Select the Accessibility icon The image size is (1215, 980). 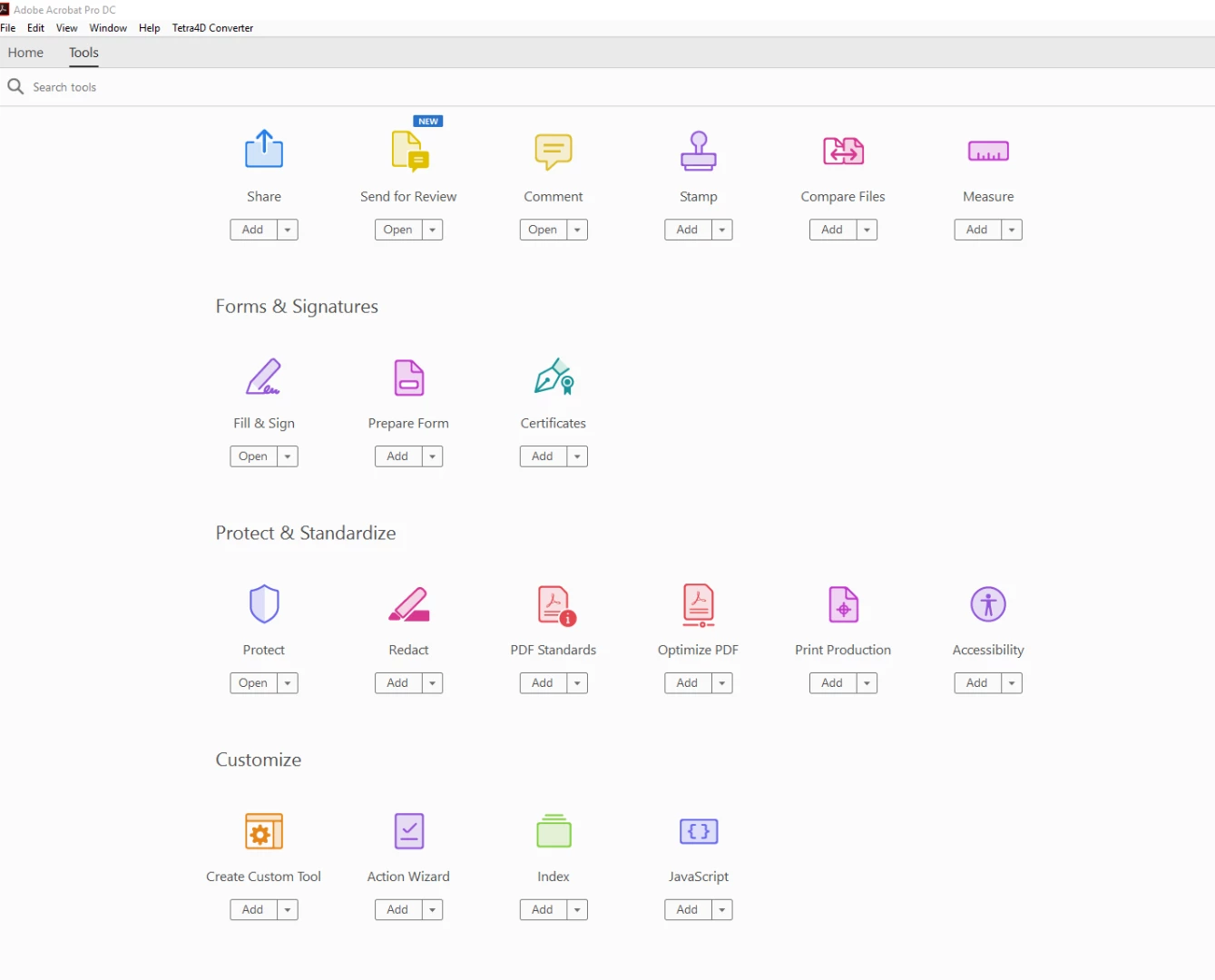988,603
